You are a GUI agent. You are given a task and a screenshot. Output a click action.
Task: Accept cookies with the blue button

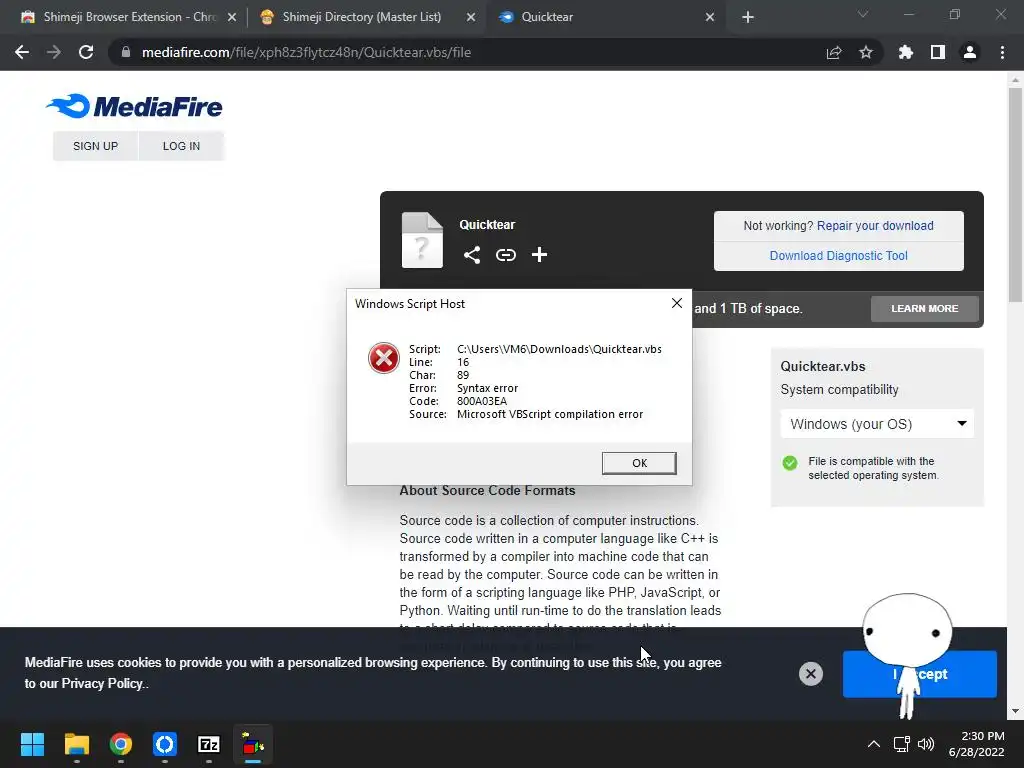(920, 674)
